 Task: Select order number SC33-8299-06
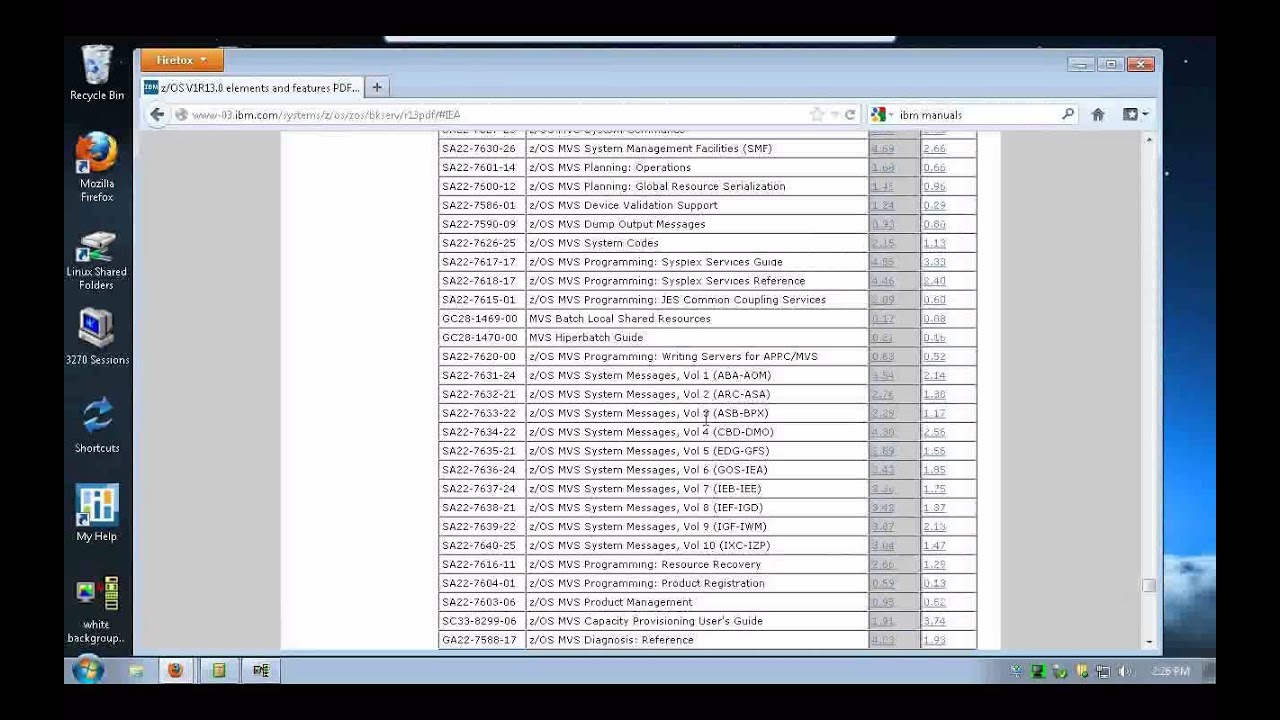pos(479,621)
